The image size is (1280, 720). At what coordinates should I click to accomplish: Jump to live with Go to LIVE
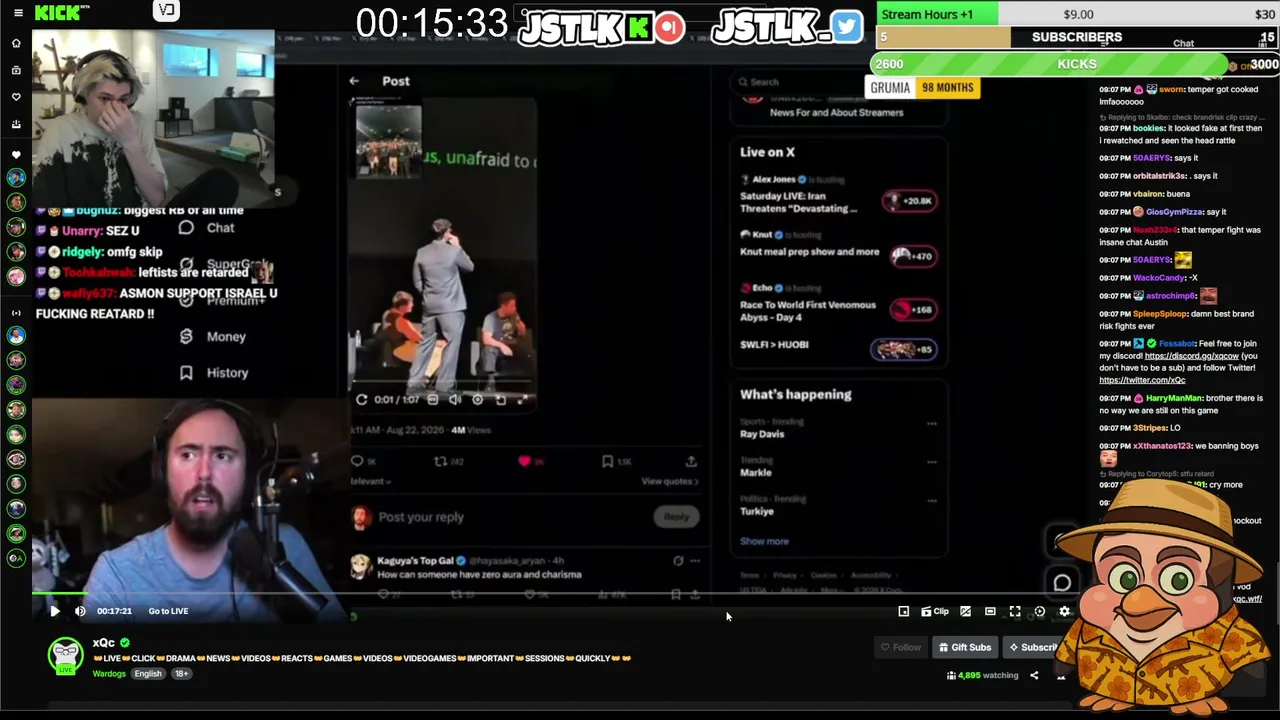[168, 611]
